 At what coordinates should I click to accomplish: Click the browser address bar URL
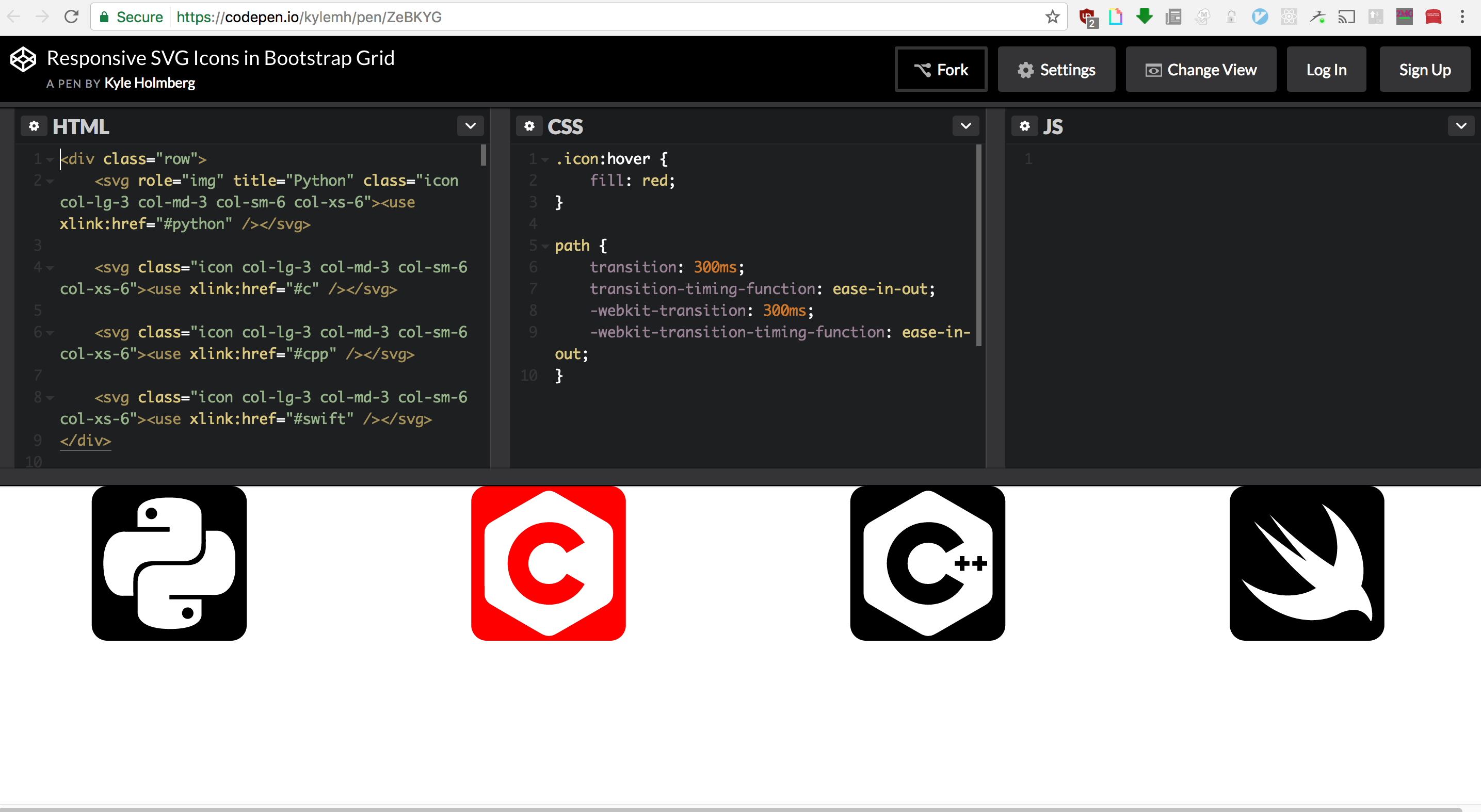pos(309,17)
